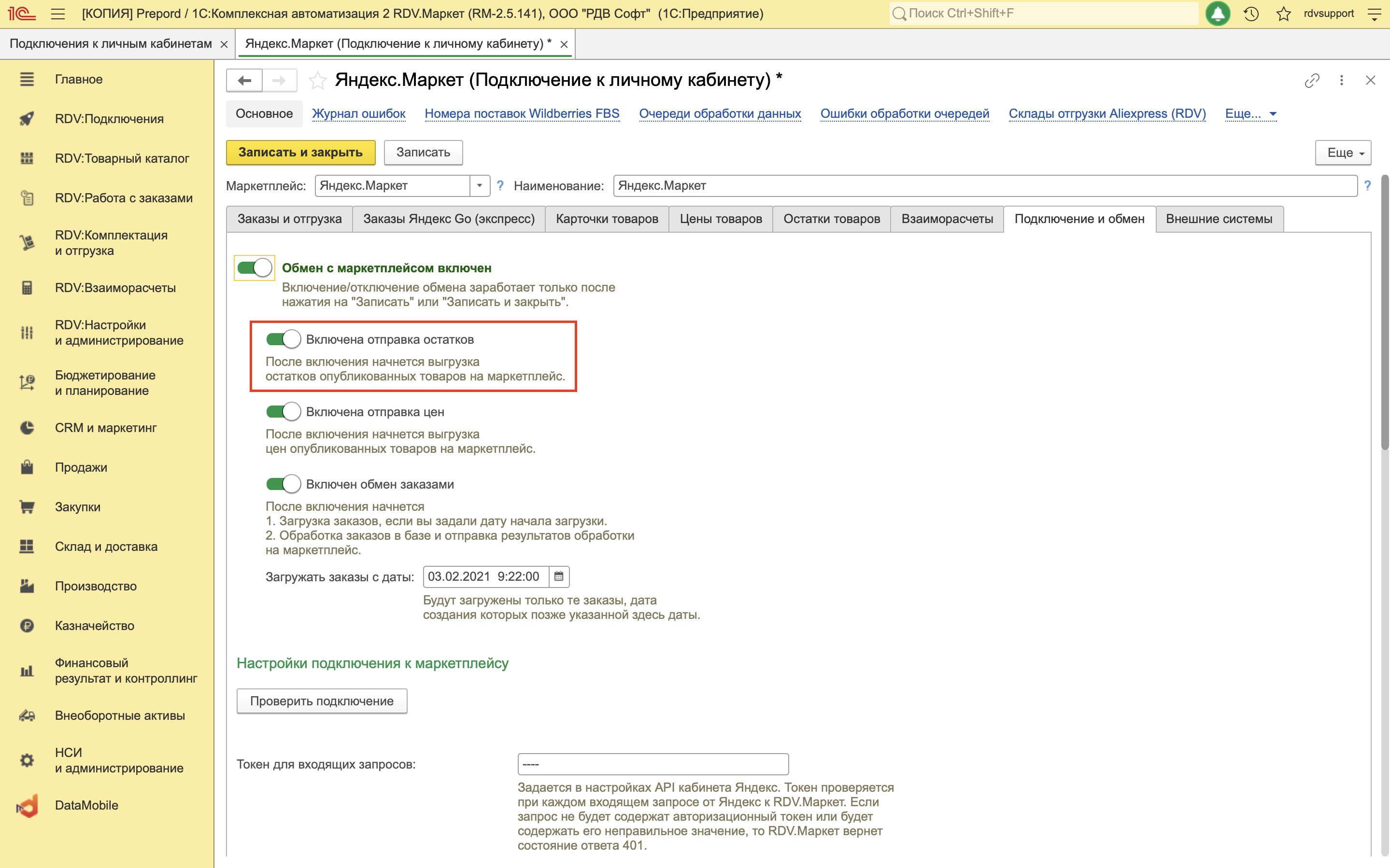This screenshot has height=868, width=1390.
Task: Switch off the order exchange toggle
Action: click(x=283, y=484)
